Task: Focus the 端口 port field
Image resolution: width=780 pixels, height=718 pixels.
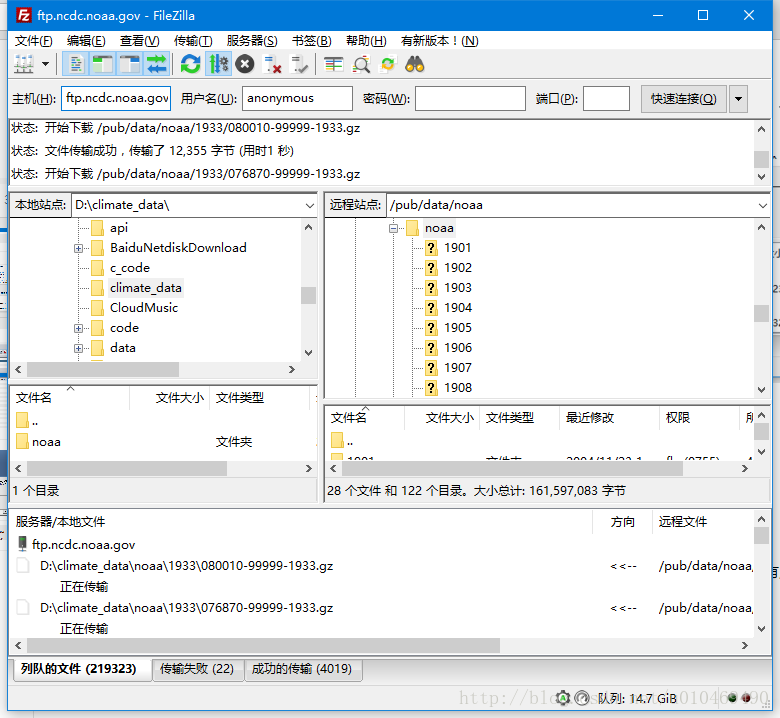Action: tap(606, 98)
